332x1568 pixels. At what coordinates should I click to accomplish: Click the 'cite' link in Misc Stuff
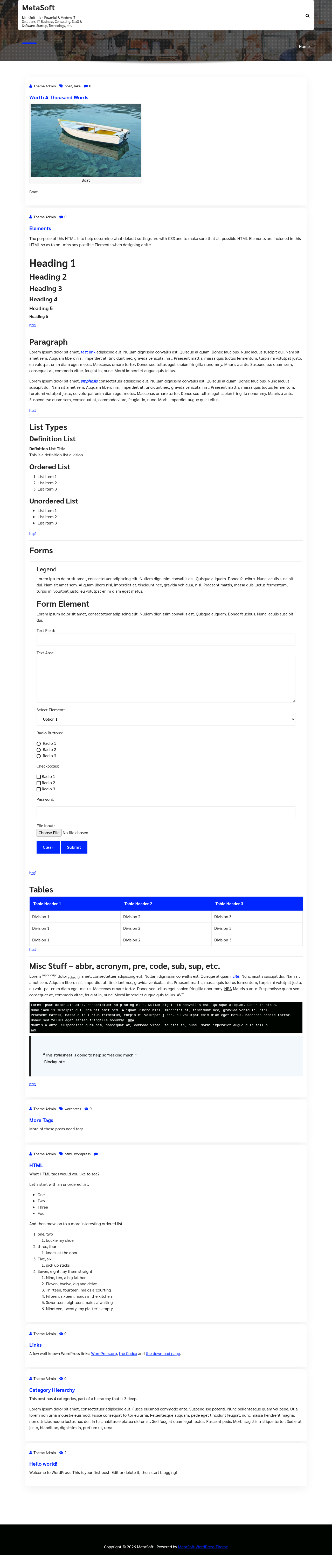pos(236,977)
